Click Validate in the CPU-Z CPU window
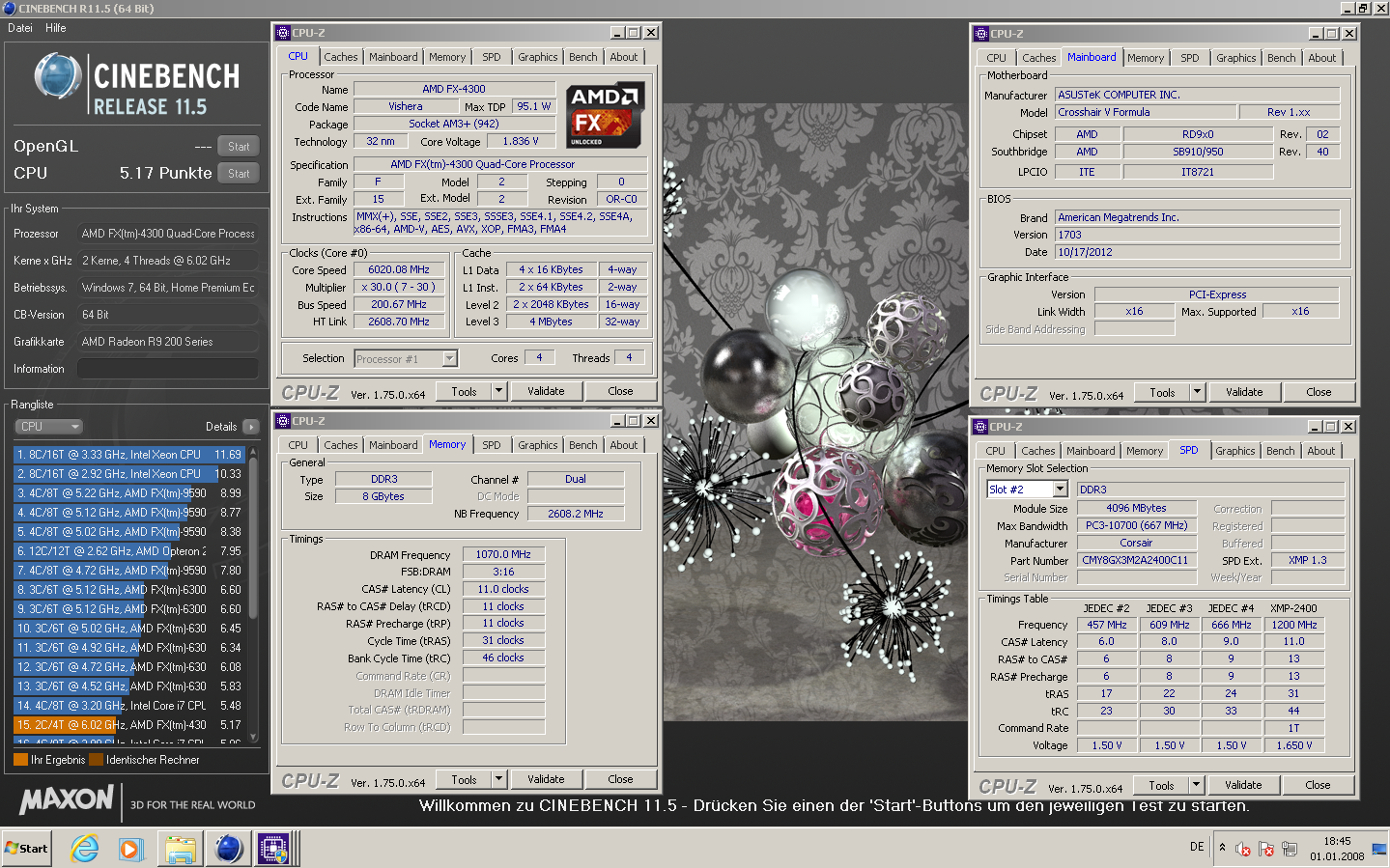Viewport: 1390px width, 868px height. click(x=546, y=391)
